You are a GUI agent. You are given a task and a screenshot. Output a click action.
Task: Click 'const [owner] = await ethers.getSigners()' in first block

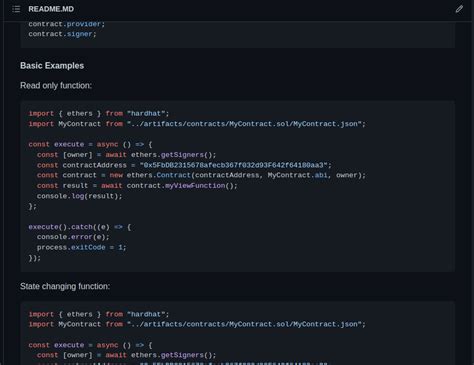(x=127, y=155)
